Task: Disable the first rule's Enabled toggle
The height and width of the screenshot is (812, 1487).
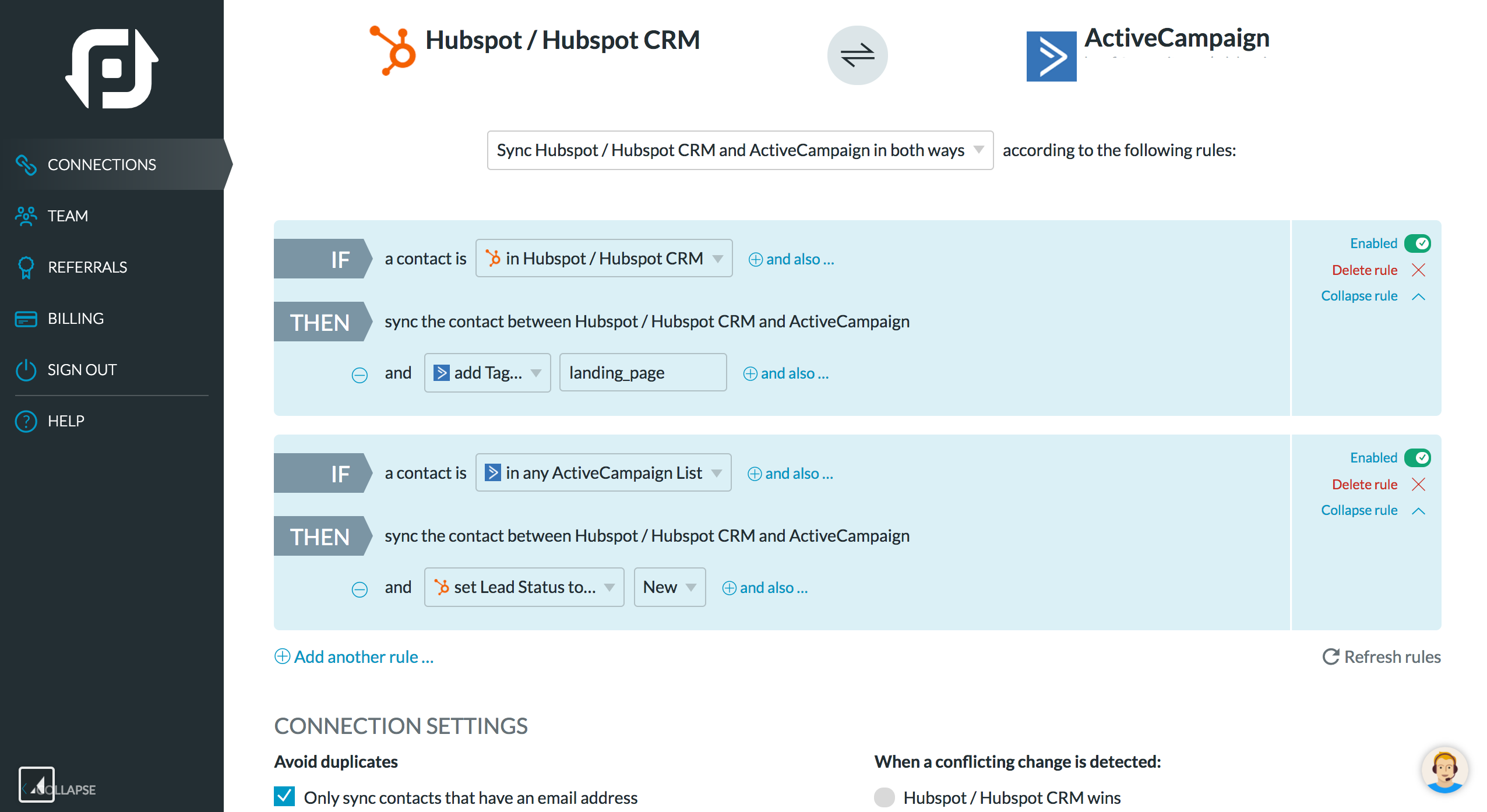Action: [1417, 243]
